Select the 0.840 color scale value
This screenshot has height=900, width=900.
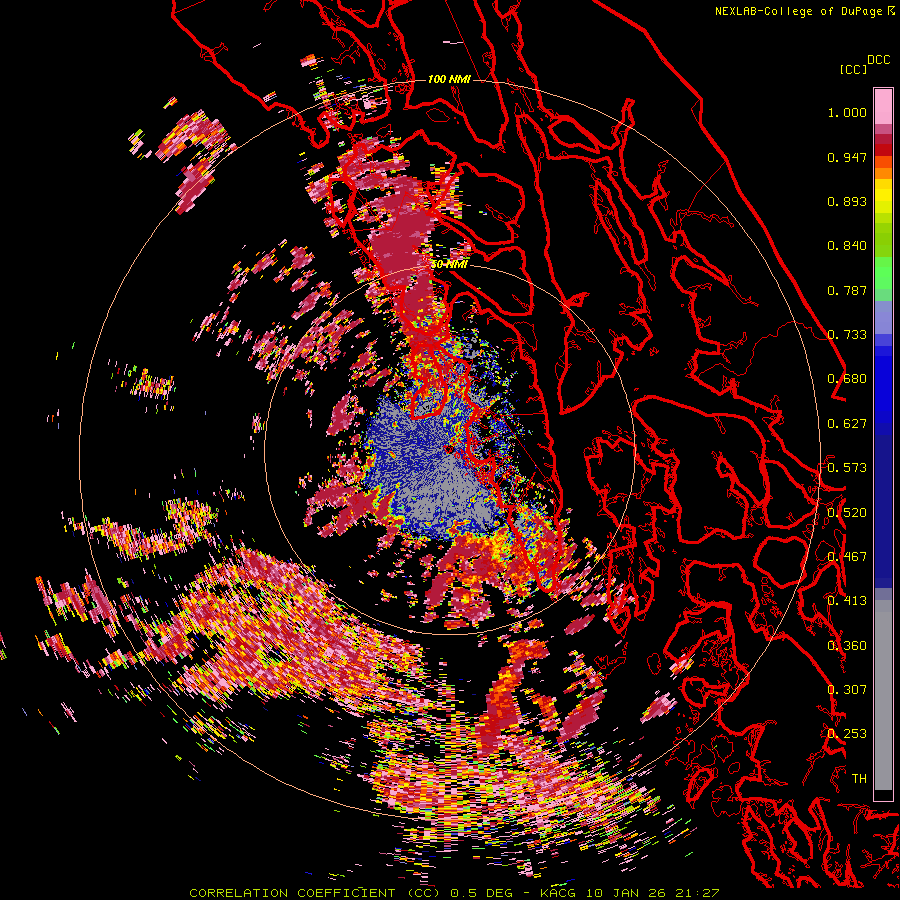[847, 246]
